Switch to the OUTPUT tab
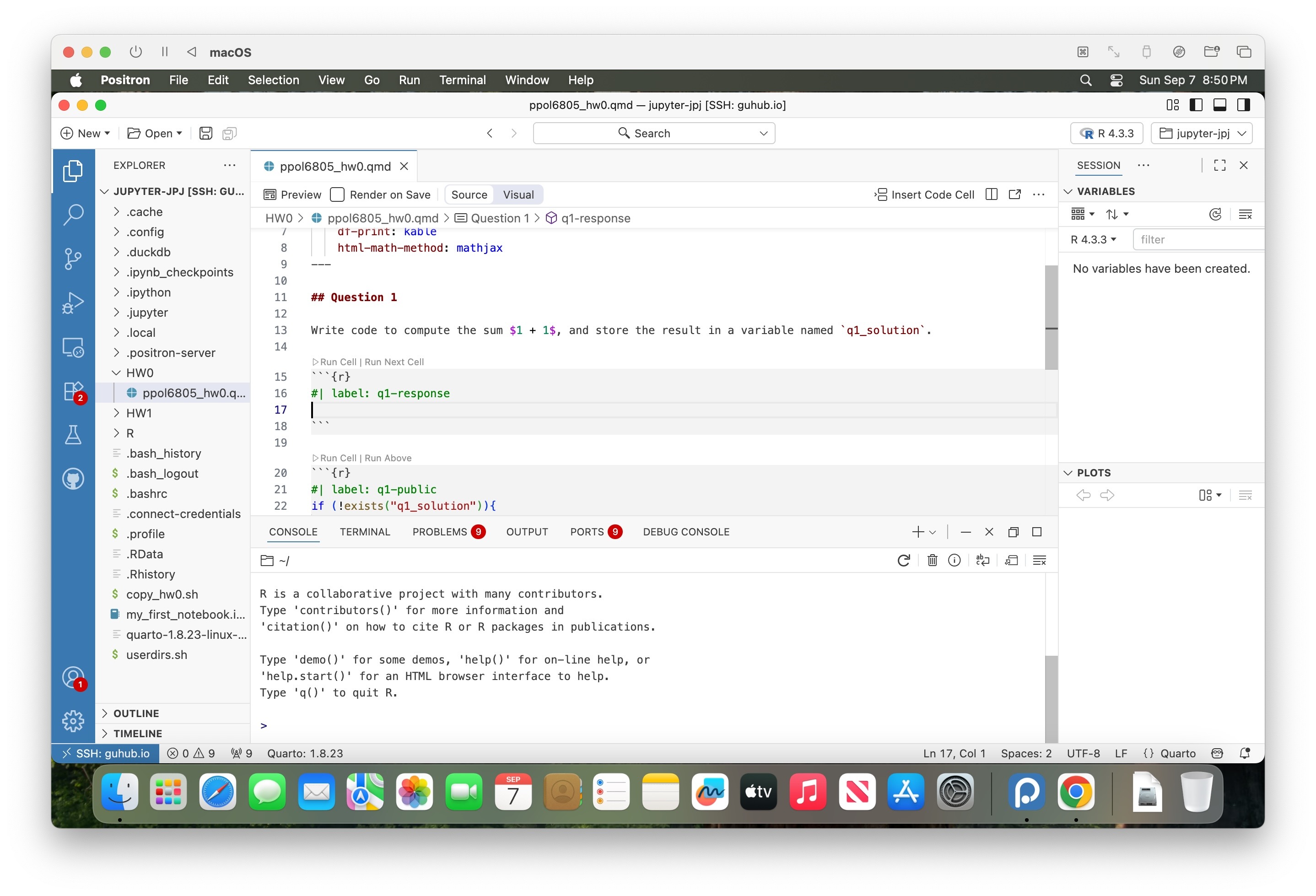Screen dimensions: 1316x896 tap(527, 531)
